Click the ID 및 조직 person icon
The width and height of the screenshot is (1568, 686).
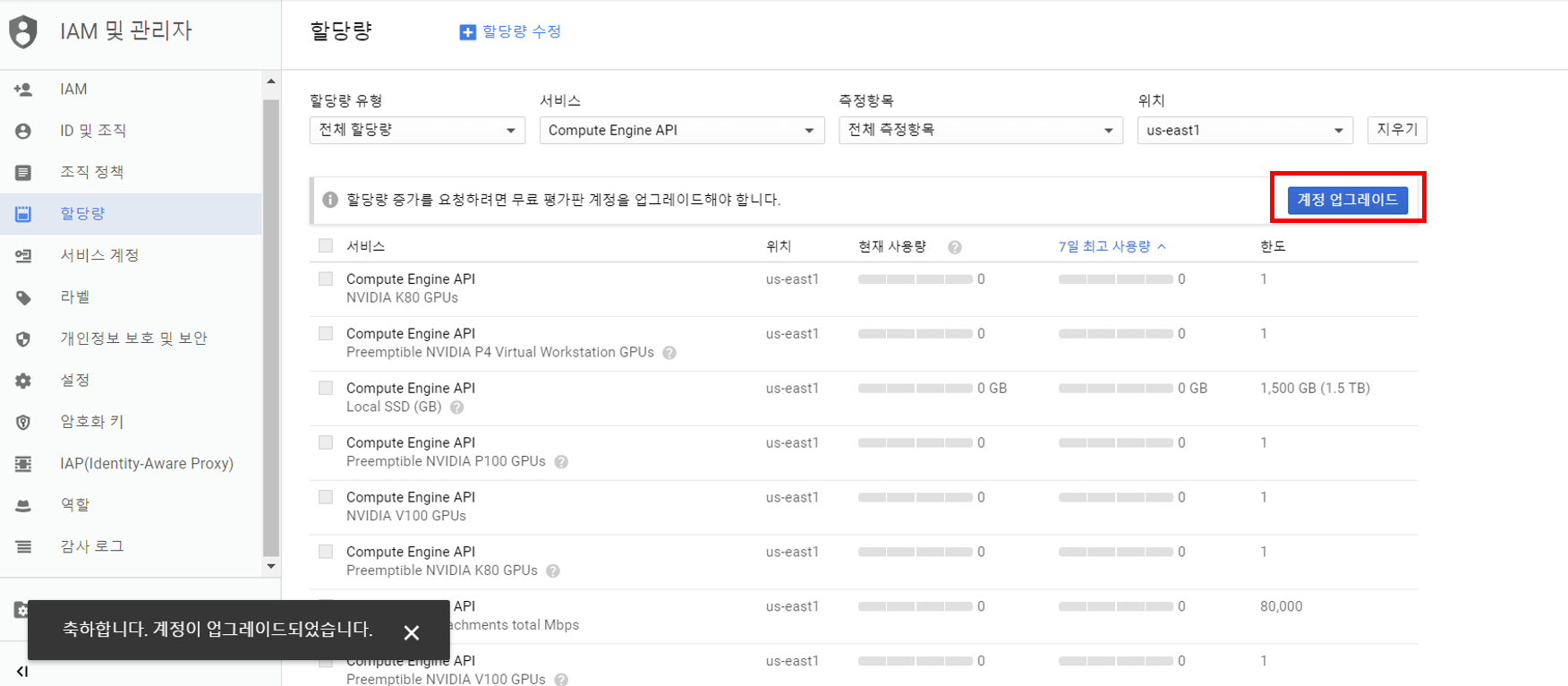click(23, 131)
